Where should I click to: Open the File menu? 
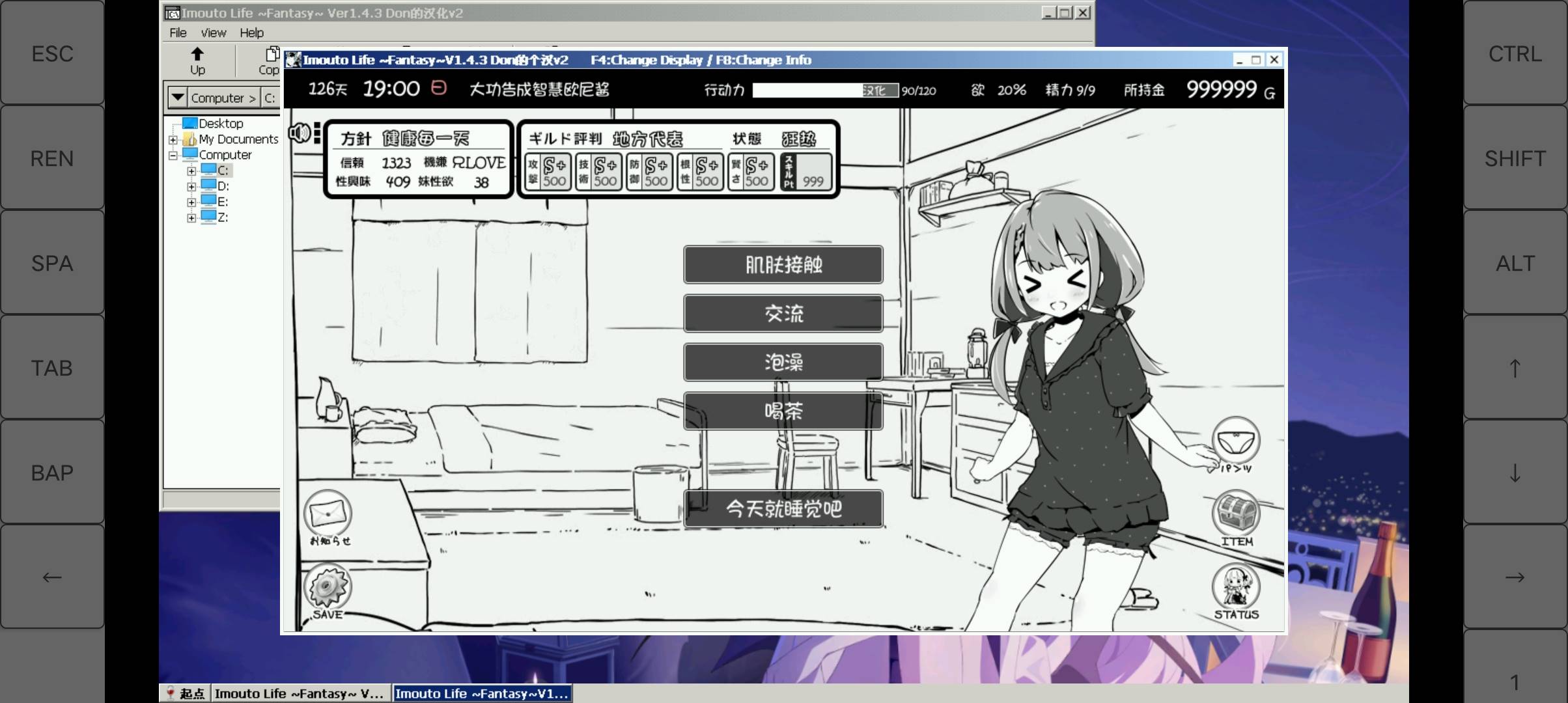[x=177, y=31]
